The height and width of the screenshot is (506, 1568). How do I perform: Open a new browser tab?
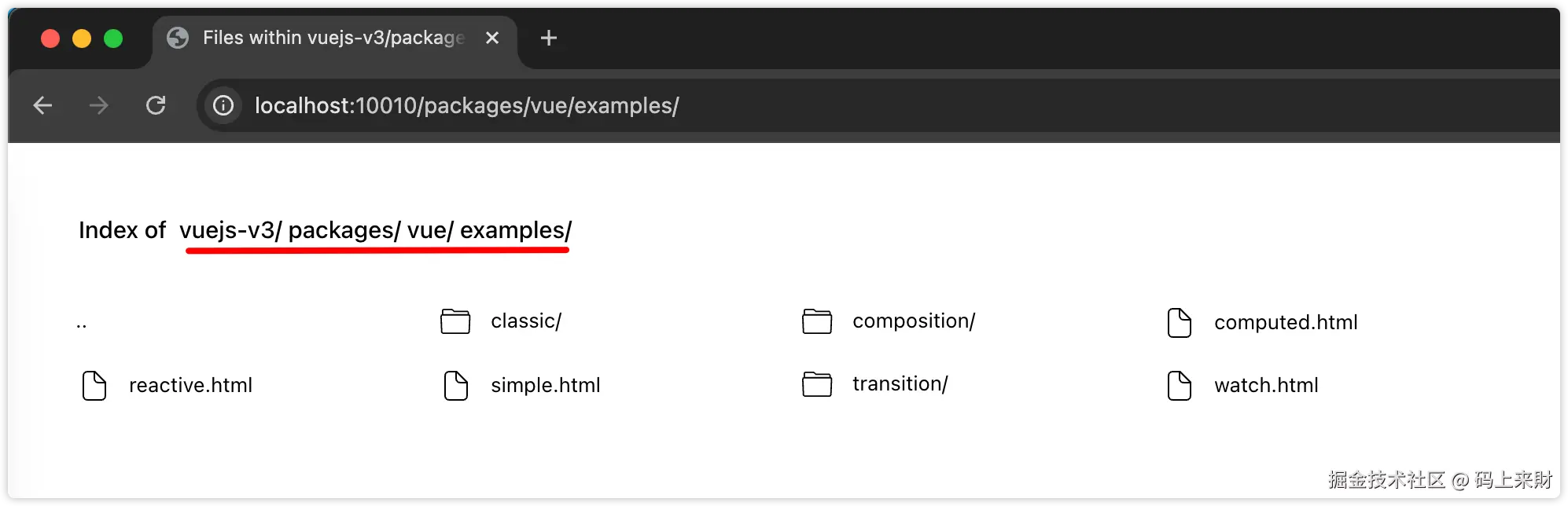[549, 38]
